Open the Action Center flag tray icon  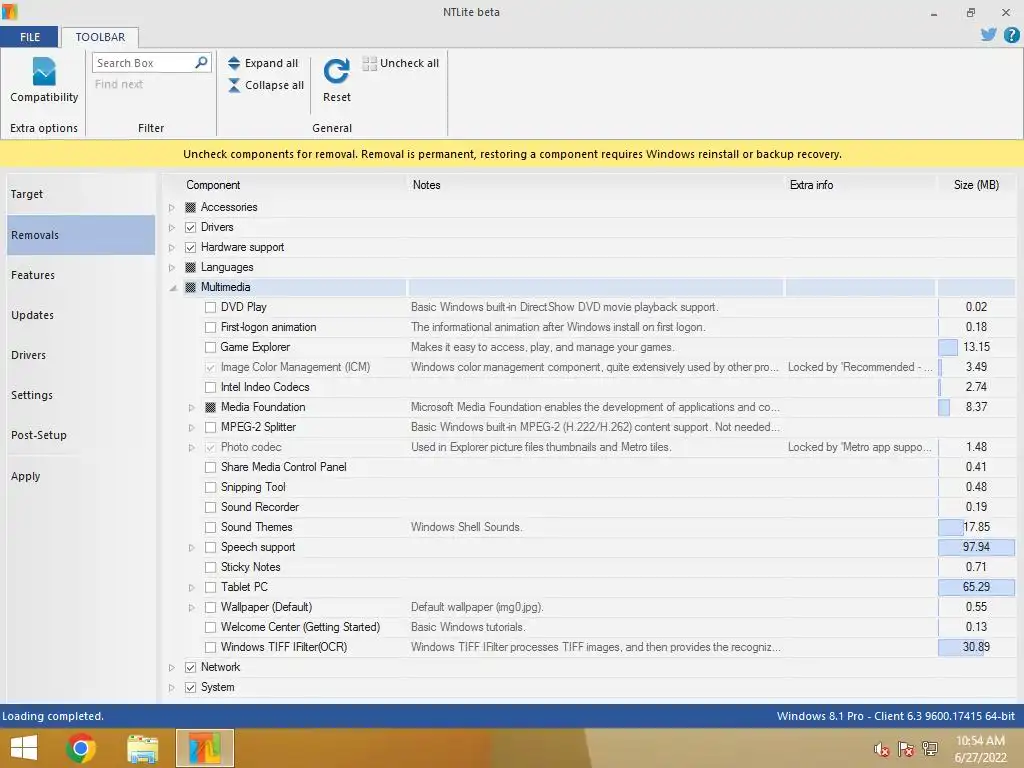[905, 749]
